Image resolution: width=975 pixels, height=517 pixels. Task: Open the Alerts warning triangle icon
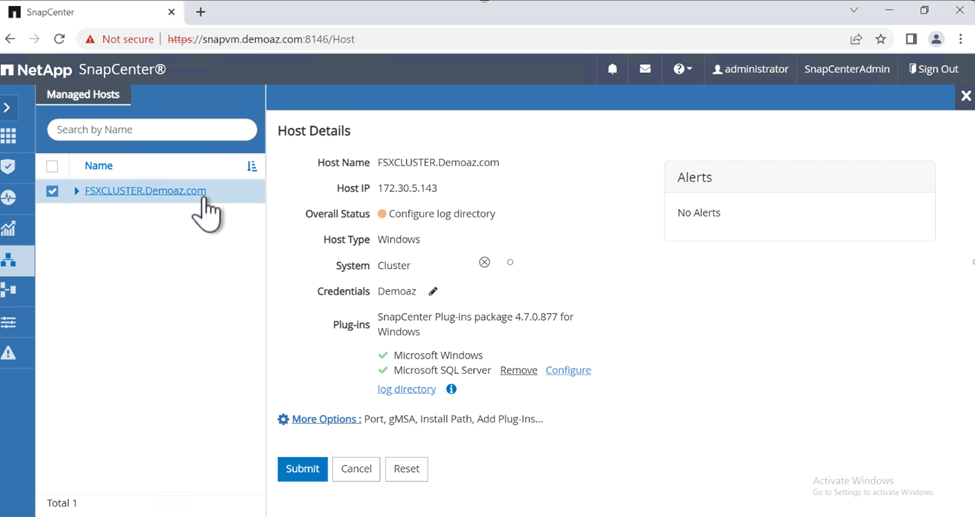click(9, 353)
